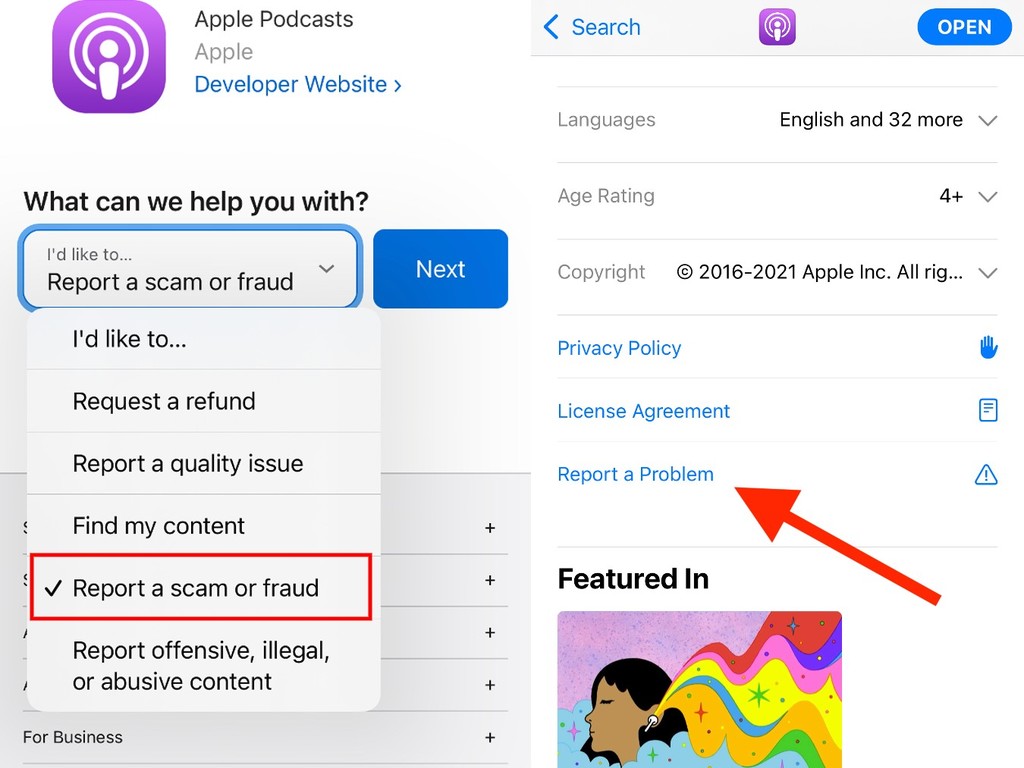Open the I'd like to dropdown box
1024x768 pixels.
190,268
